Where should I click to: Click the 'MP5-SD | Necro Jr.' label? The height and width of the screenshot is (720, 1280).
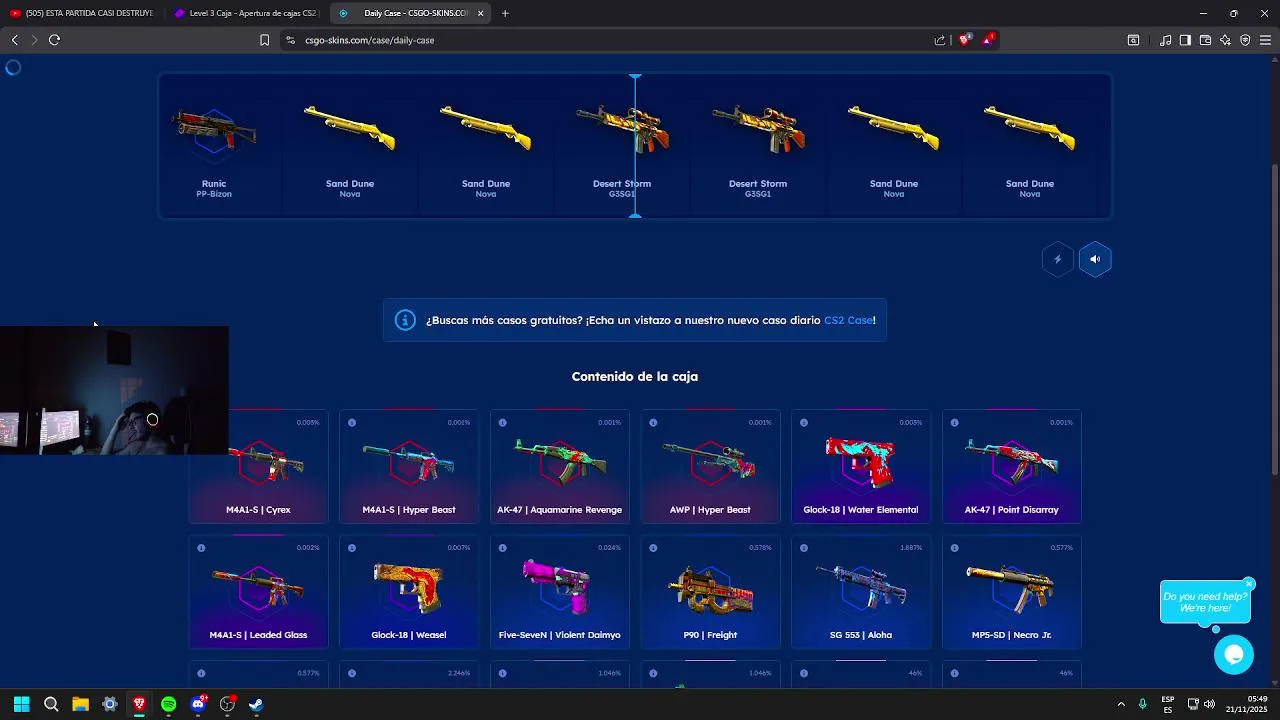click(x=1011, y=635)
